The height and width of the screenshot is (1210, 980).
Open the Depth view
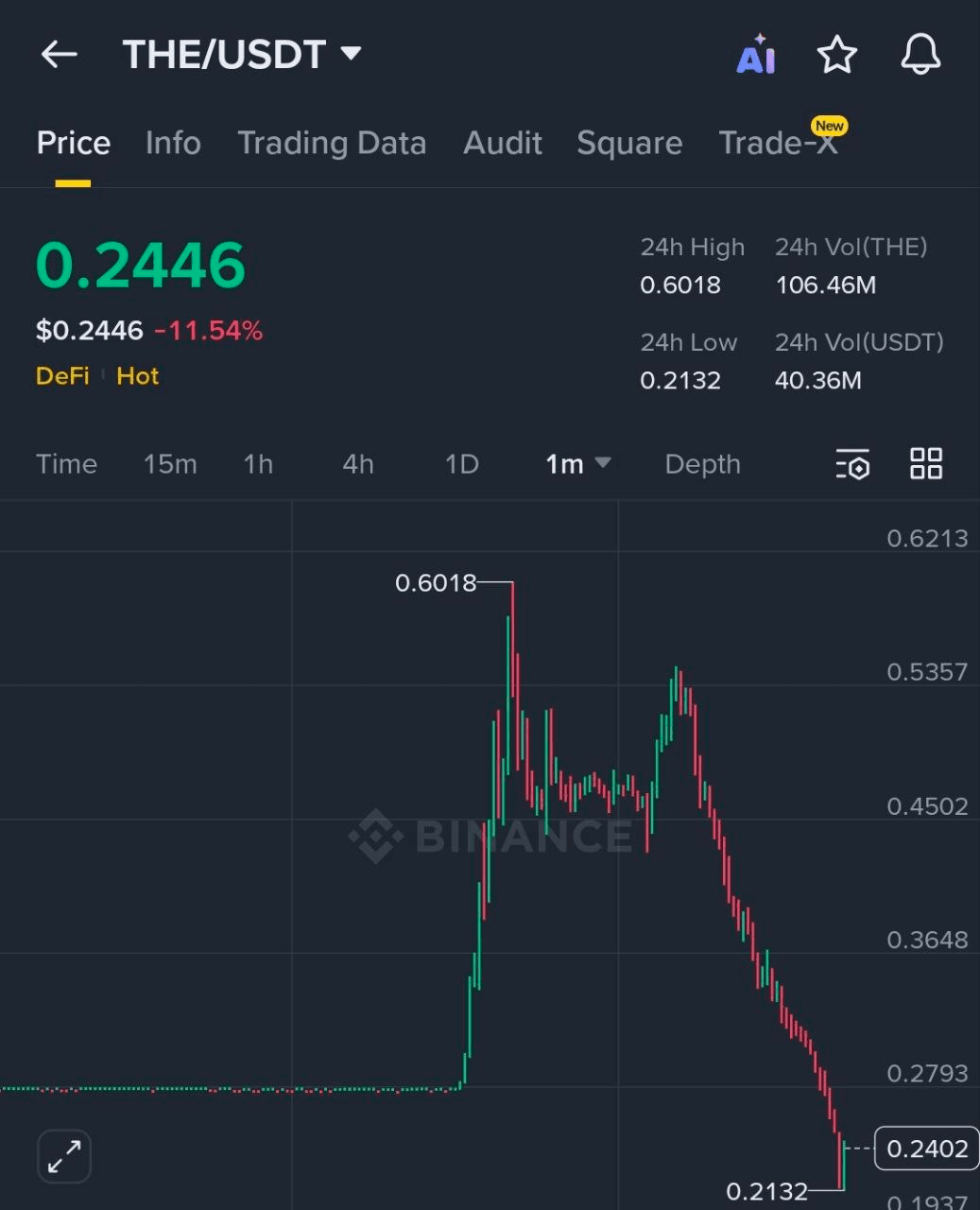[702, 464]
